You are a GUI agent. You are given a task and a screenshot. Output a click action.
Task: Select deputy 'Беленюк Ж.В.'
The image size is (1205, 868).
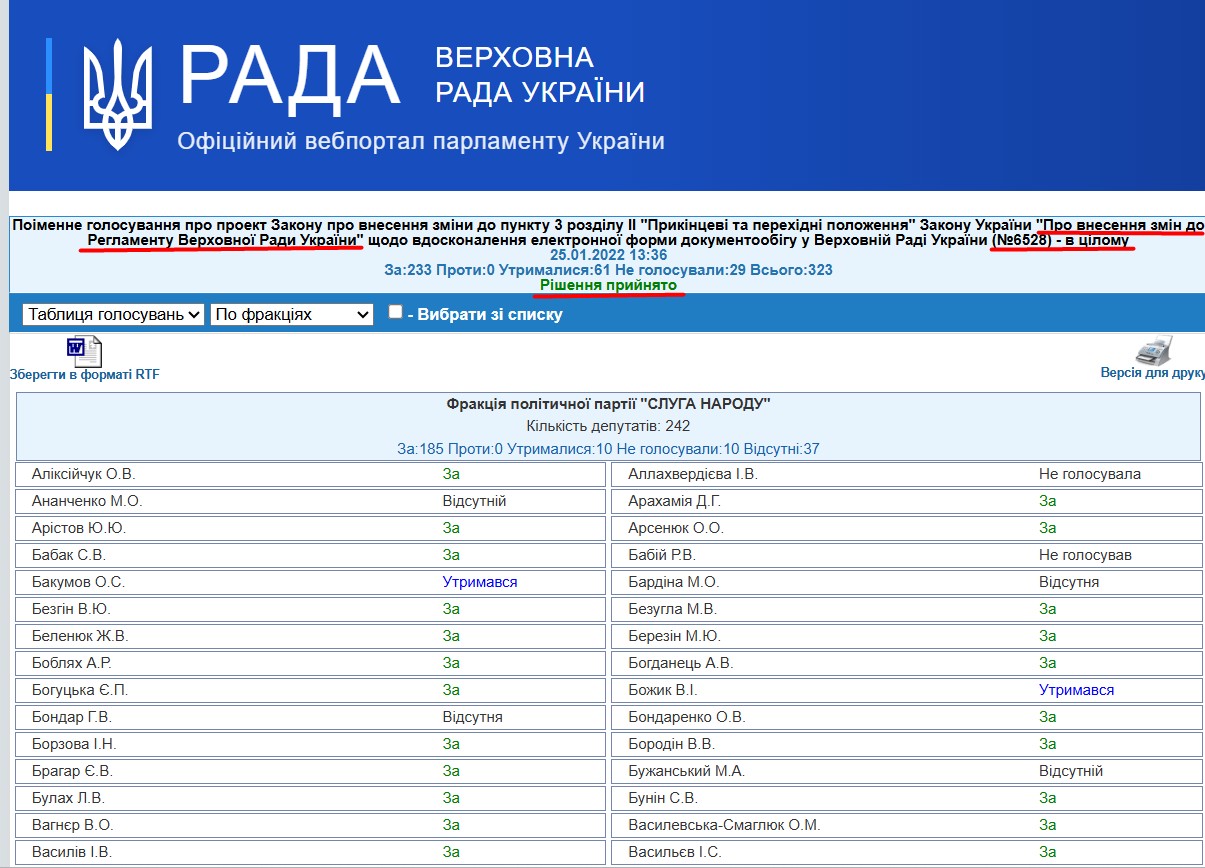[80, 636]
